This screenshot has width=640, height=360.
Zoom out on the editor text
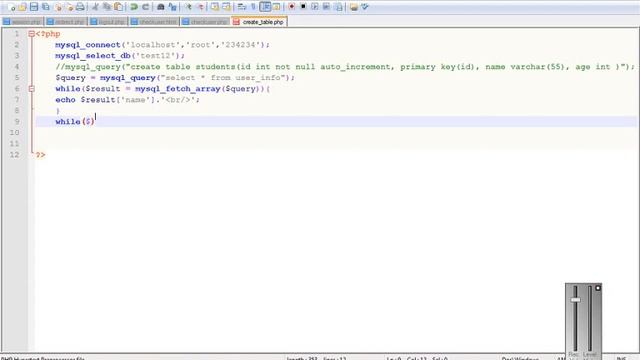[200, 7]
